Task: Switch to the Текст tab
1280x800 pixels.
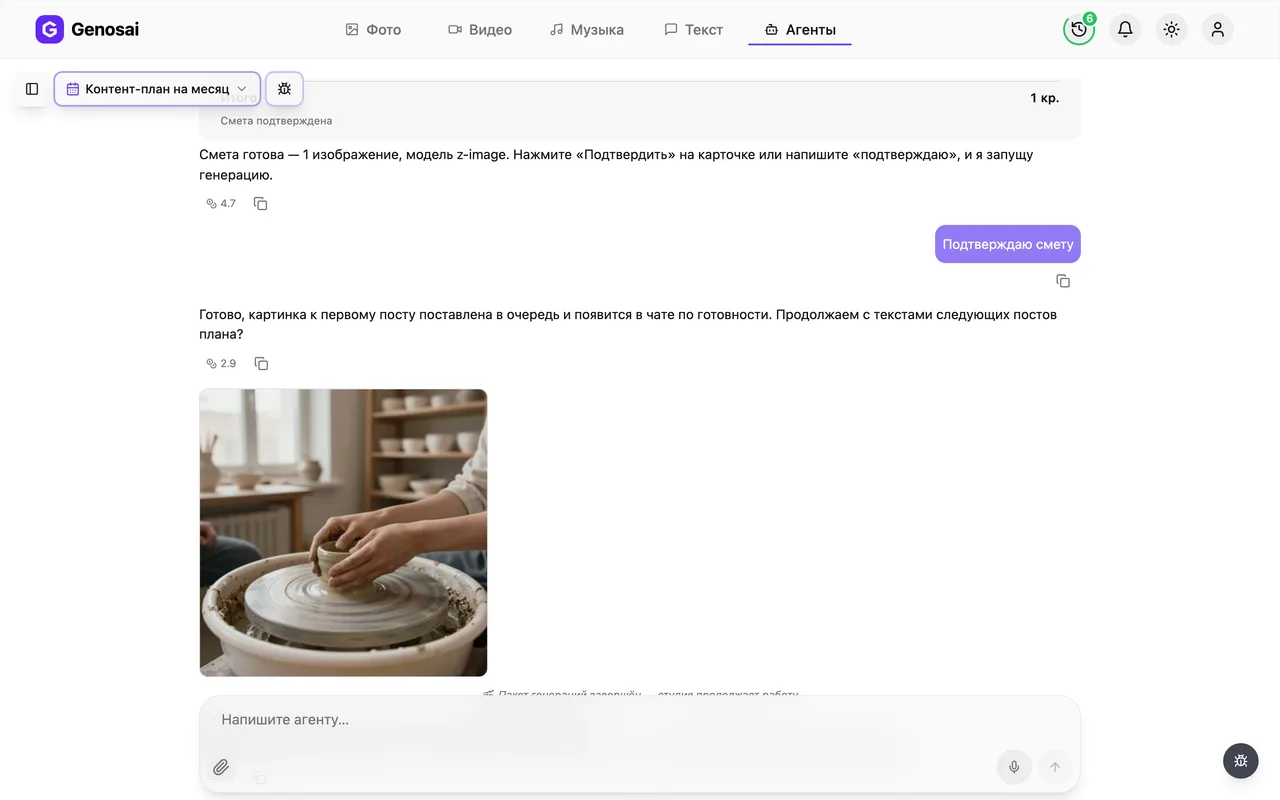Action: 694,30
